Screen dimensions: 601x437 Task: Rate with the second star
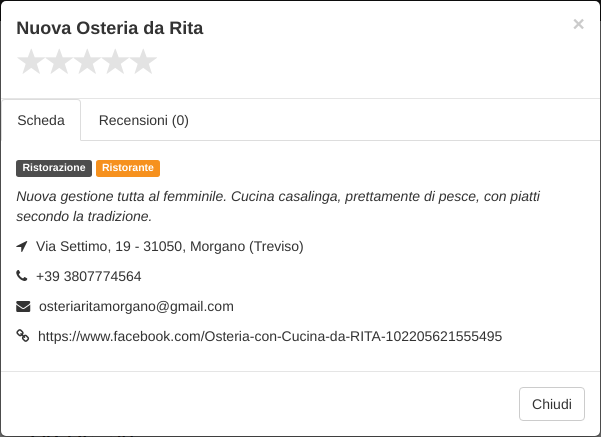point(59,61)
